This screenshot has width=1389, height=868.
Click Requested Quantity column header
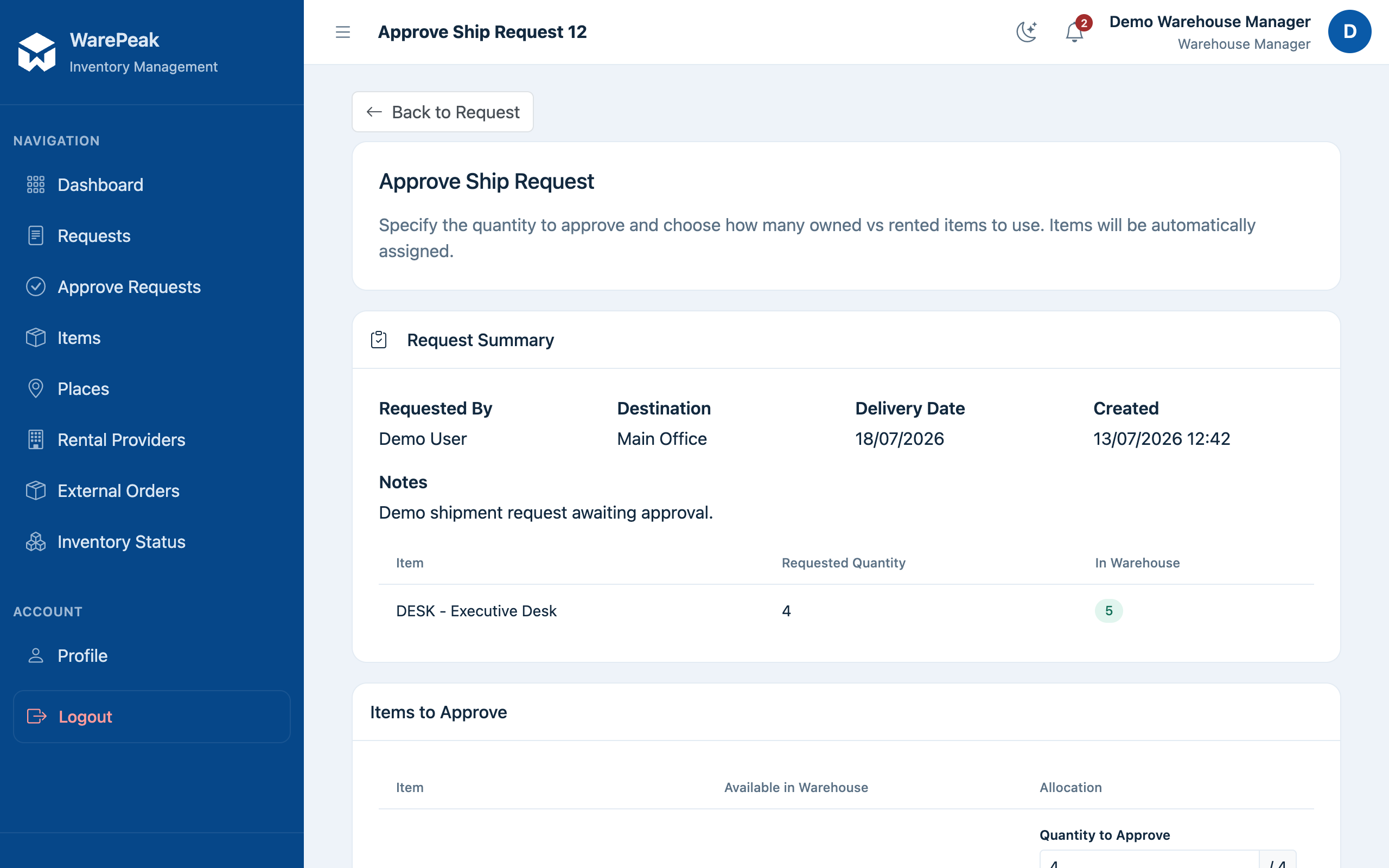843,563
